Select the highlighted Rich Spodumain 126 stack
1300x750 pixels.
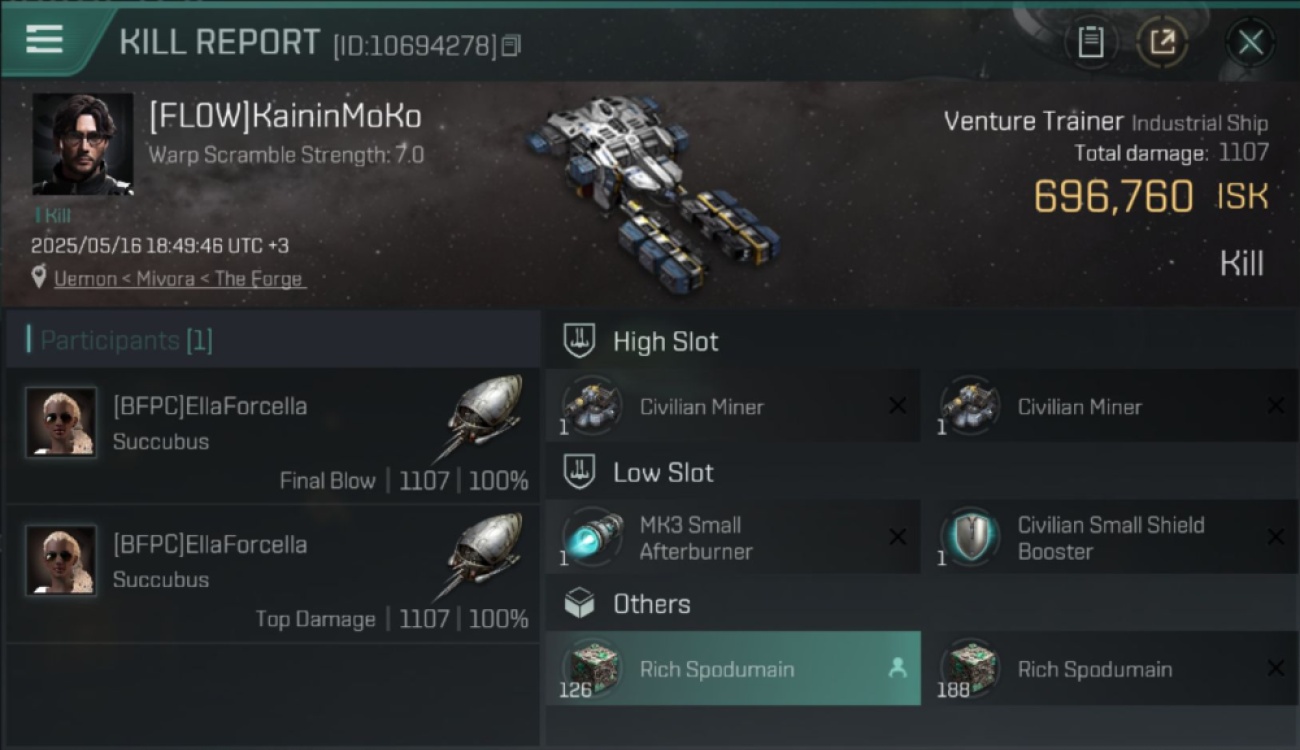pyautogui.click(x=733, y=668)
